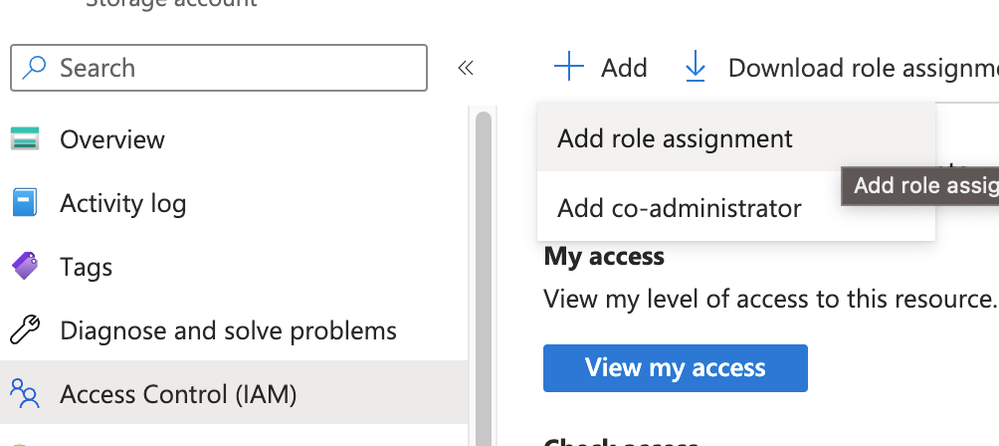
Task: Click the Overview icon in the sidebar
Action: coord(25,139)
